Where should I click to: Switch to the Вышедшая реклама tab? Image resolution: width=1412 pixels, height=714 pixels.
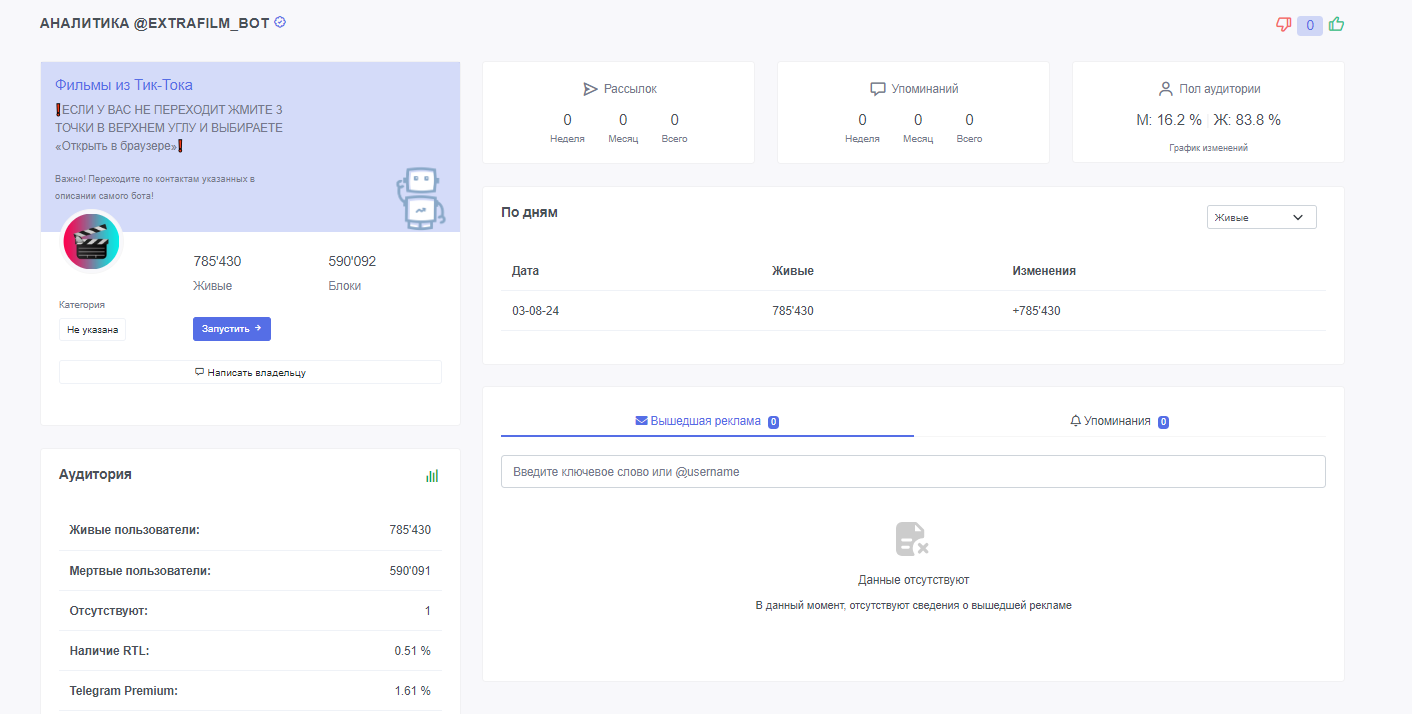707,421
